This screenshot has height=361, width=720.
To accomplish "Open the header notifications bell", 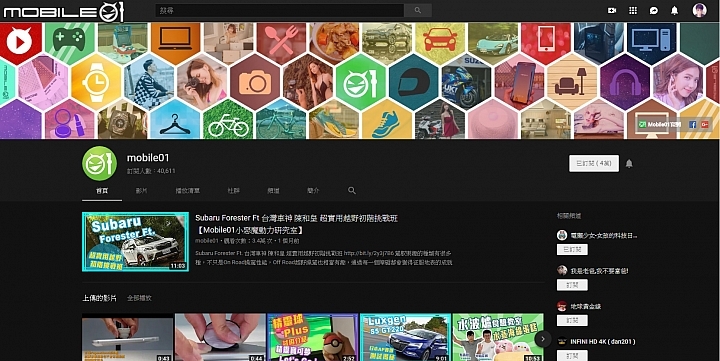I will click(x=674, y=11).
